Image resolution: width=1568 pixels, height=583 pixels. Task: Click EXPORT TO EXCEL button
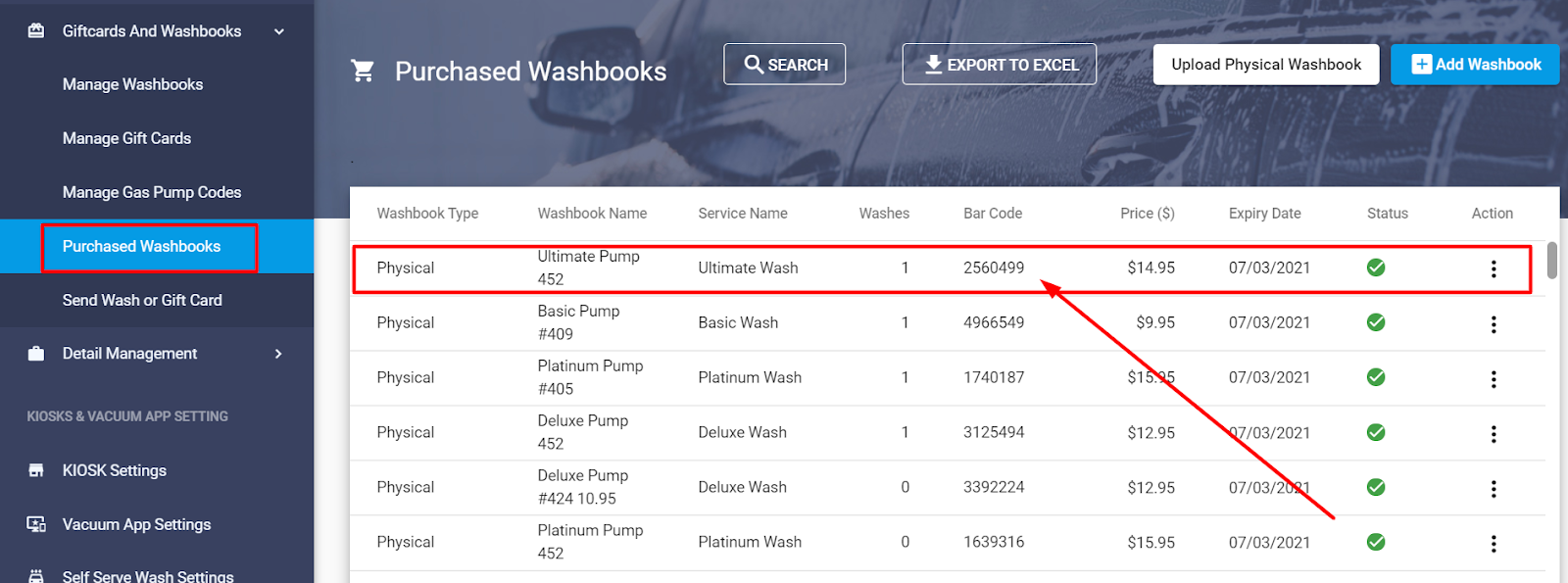(x=999, y=65)
